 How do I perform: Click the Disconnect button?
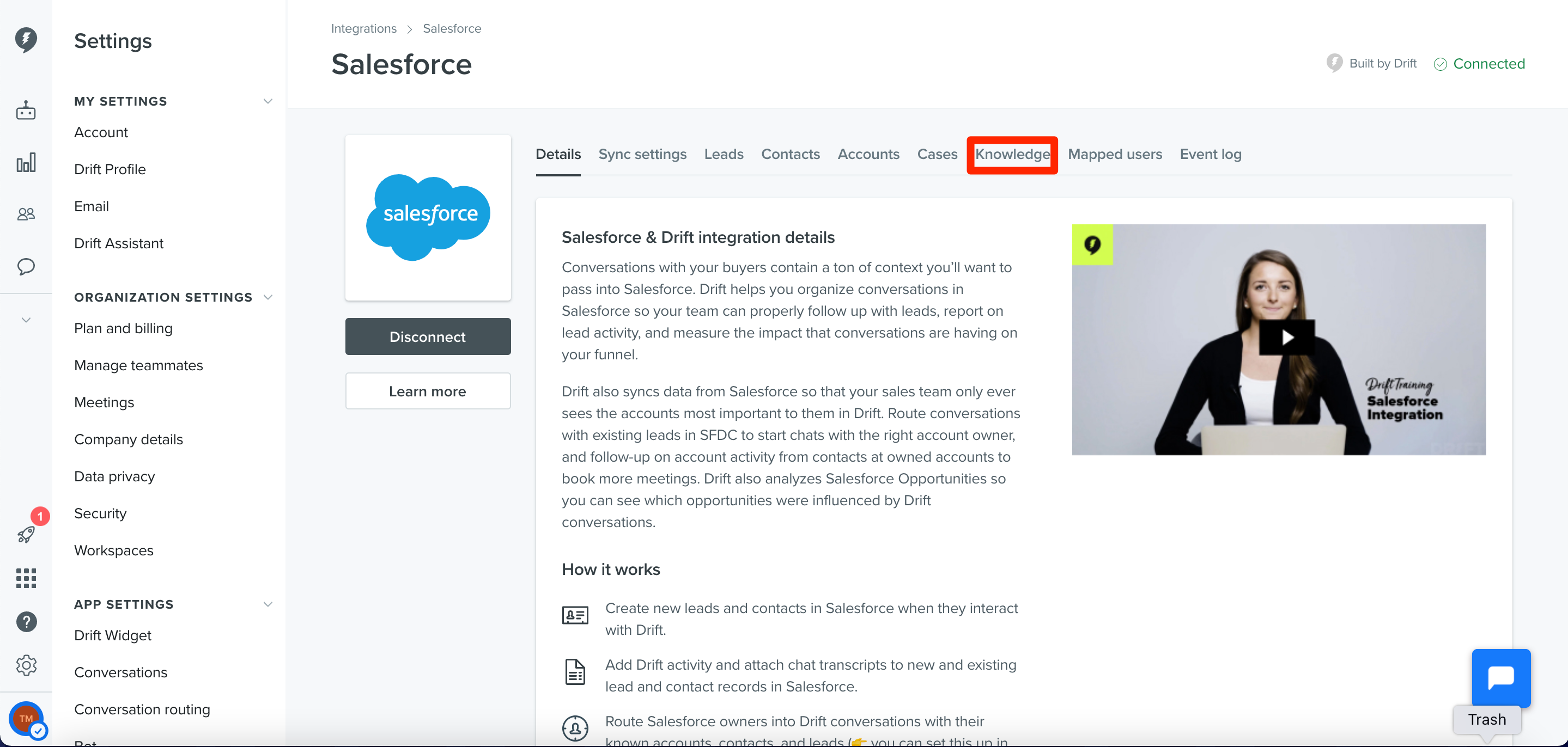tap(427, 336)
